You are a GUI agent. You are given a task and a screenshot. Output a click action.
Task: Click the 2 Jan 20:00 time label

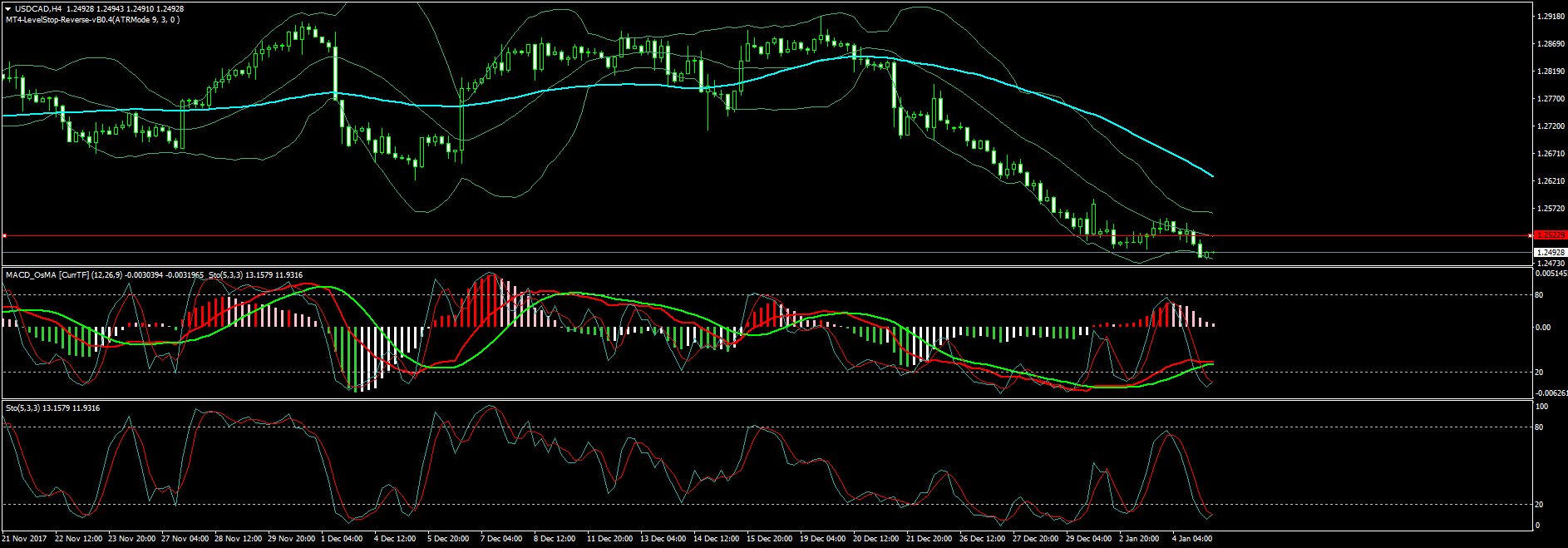(x=1140, y=539)
